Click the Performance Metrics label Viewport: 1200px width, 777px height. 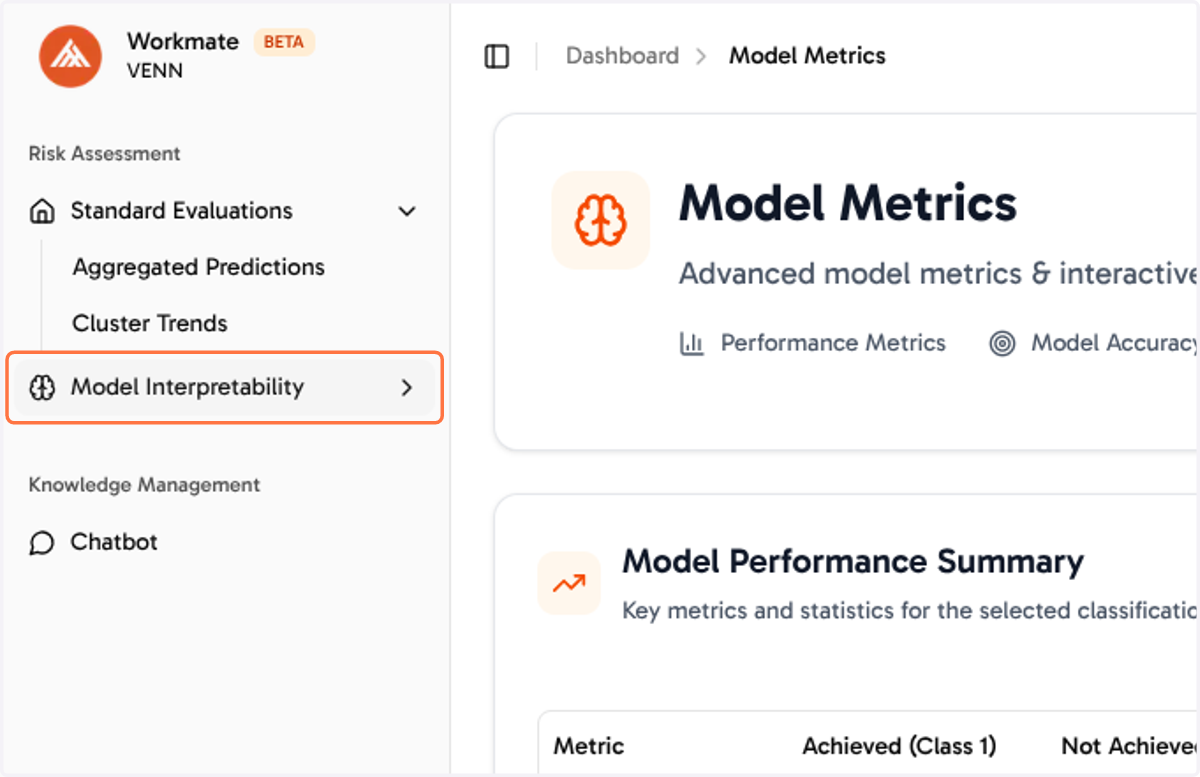pyautogui.click(x=833, y=343)
